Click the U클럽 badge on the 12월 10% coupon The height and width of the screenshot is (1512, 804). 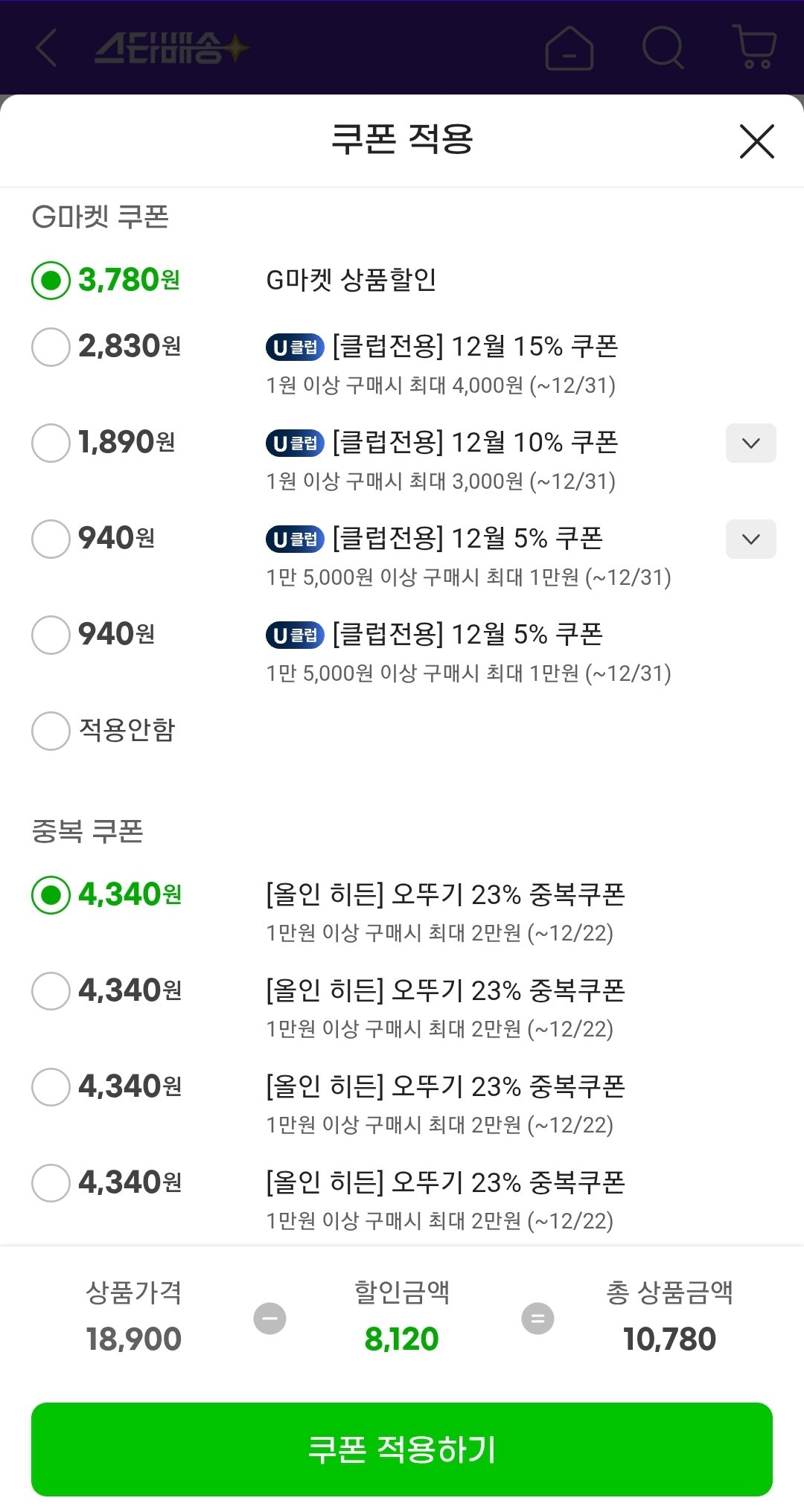tap(294, 443)
